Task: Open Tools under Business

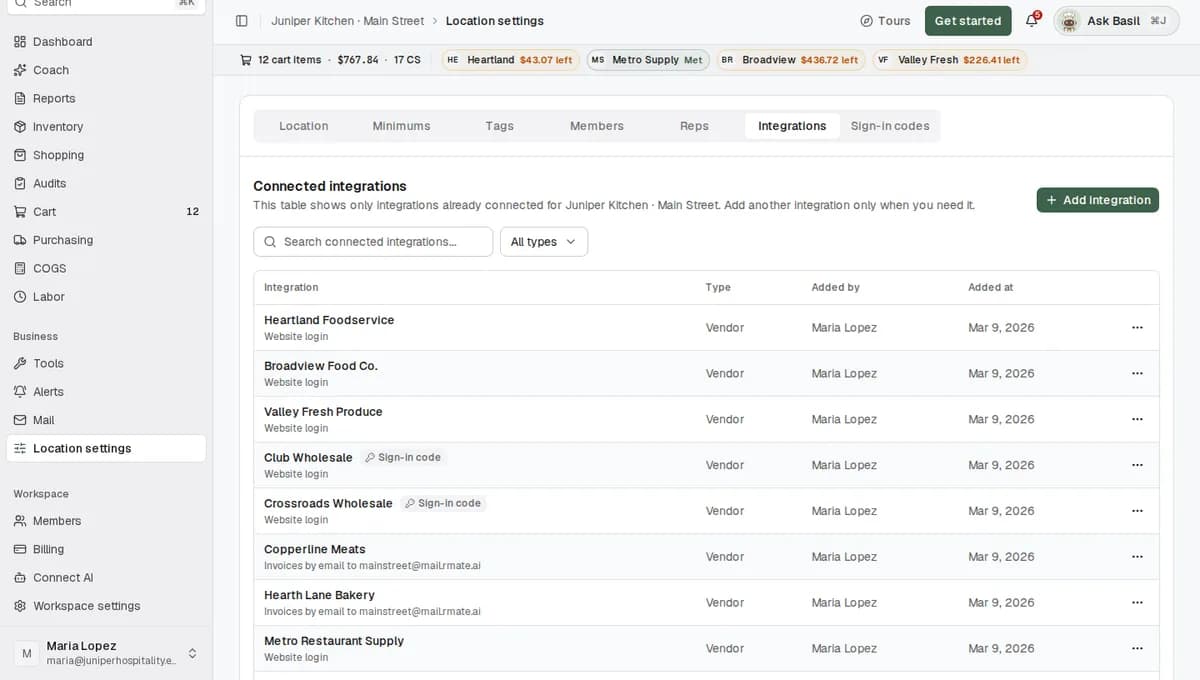Action: click(x=106, y=363)
